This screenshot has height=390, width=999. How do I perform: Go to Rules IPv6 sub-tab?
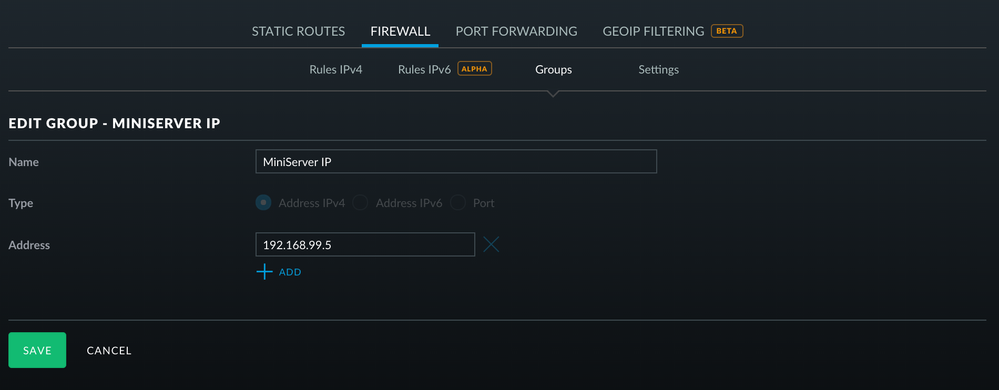point(424,69)
